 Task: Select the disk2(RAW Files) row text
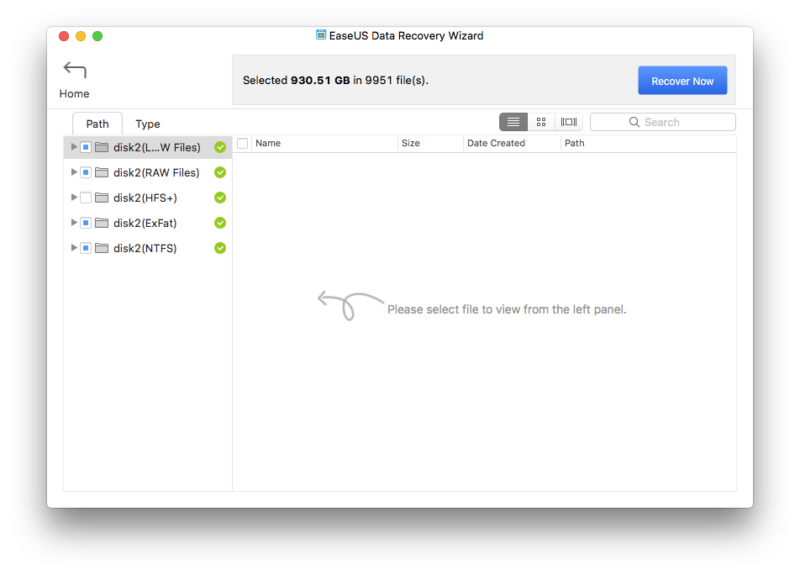(x=156, y=173)
